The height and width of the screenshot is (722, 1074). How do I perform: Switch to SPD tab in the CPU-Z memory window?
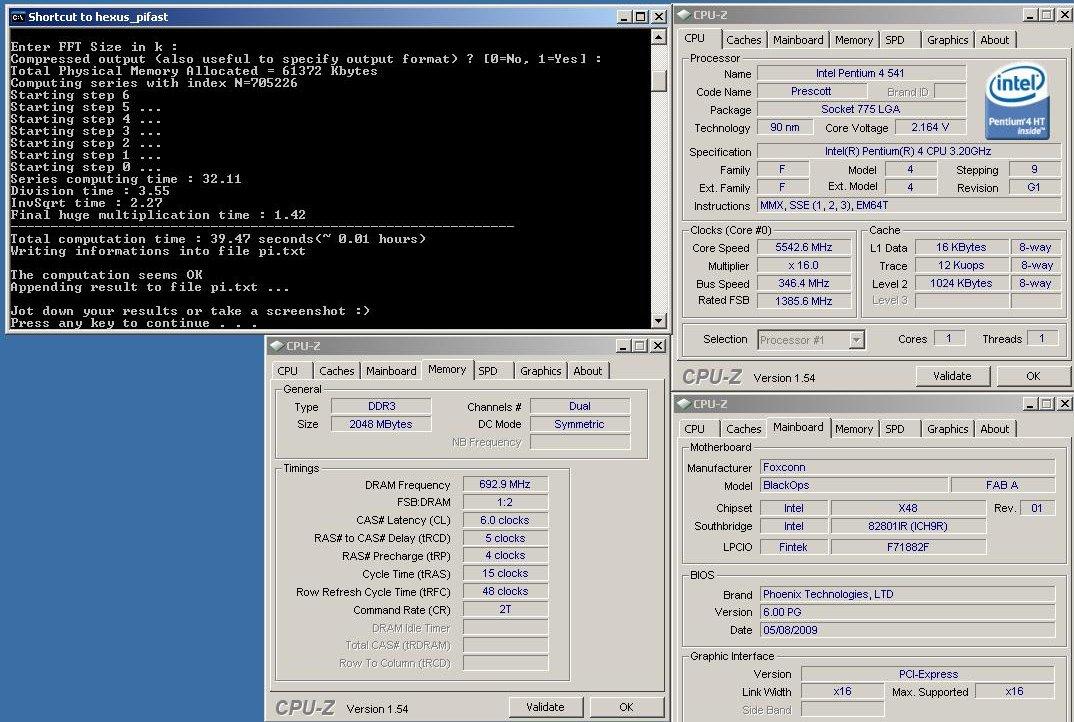[x=488, y=371]
